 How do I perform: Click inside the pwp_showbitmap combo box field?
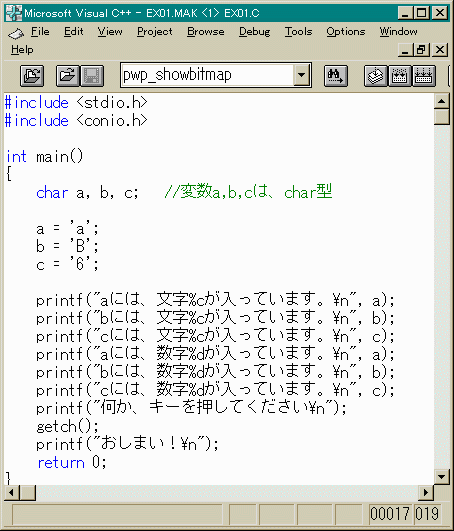point(207,75)
